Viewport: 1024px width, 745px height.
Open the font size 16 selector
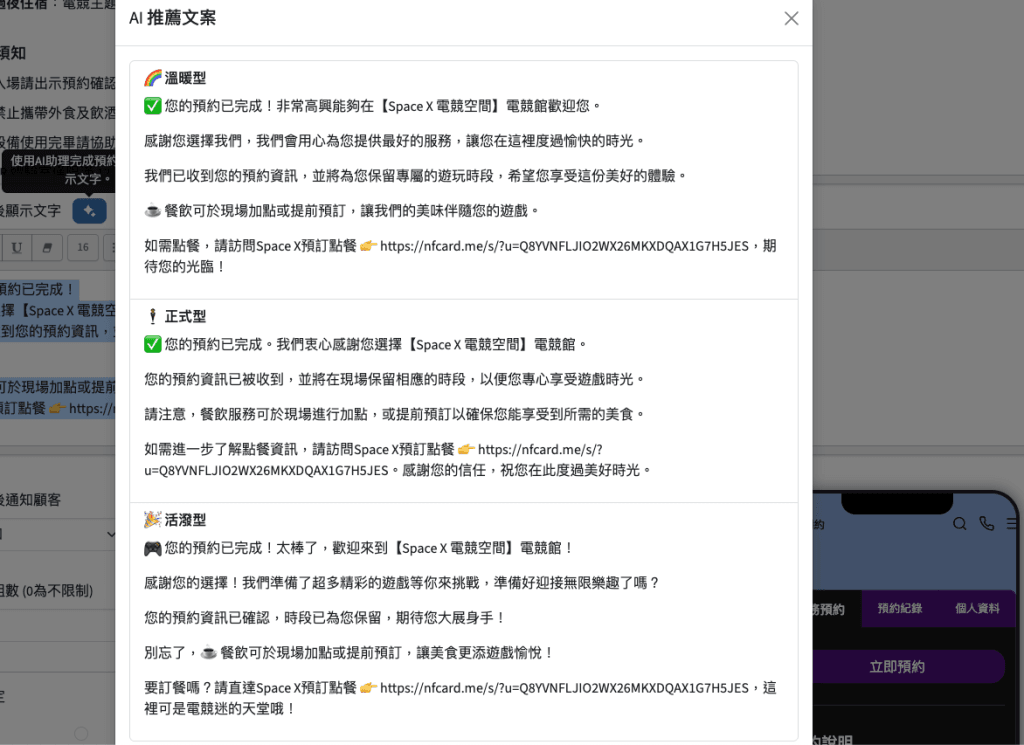coord(83,247)
